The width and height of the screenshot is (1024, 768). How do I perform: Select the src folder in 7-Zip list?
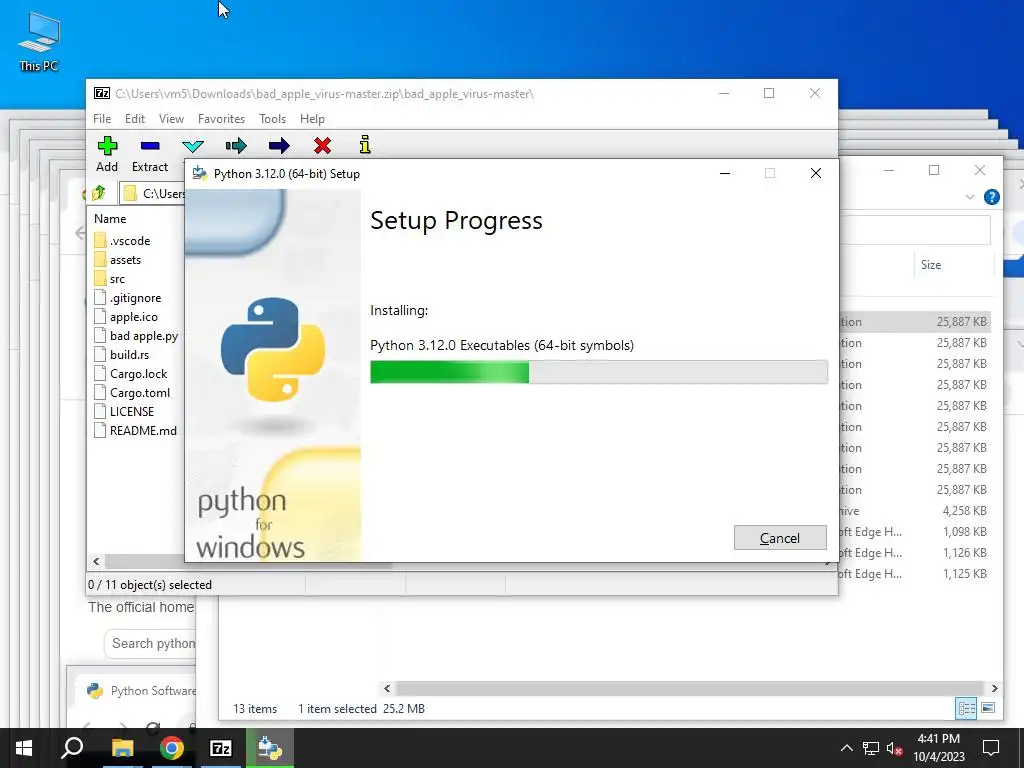pos(109,279)
